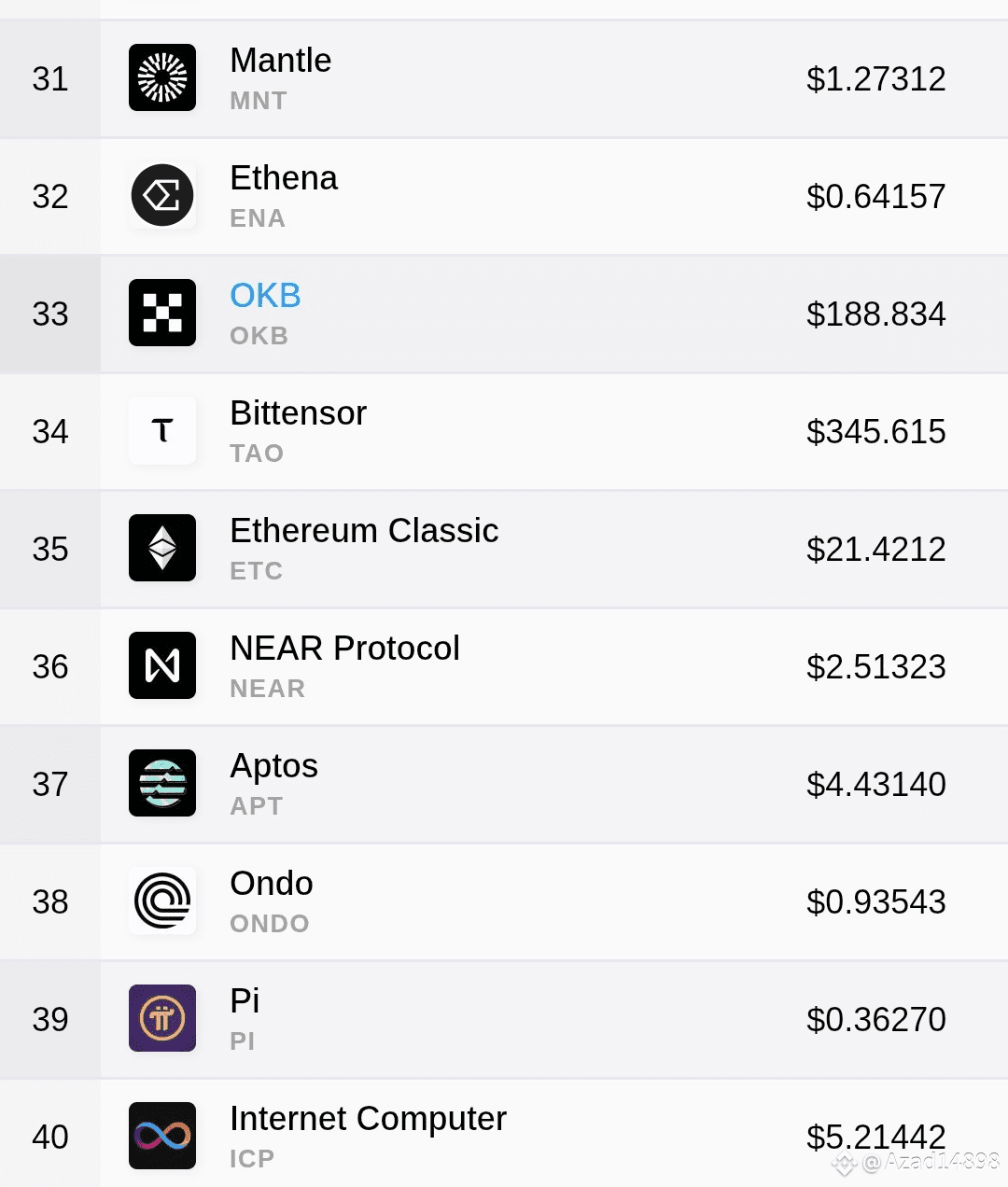This screenshot has width=1008, height=1187.
Task: Open the Pi Network purple icon
Action: click(162, 1018)
